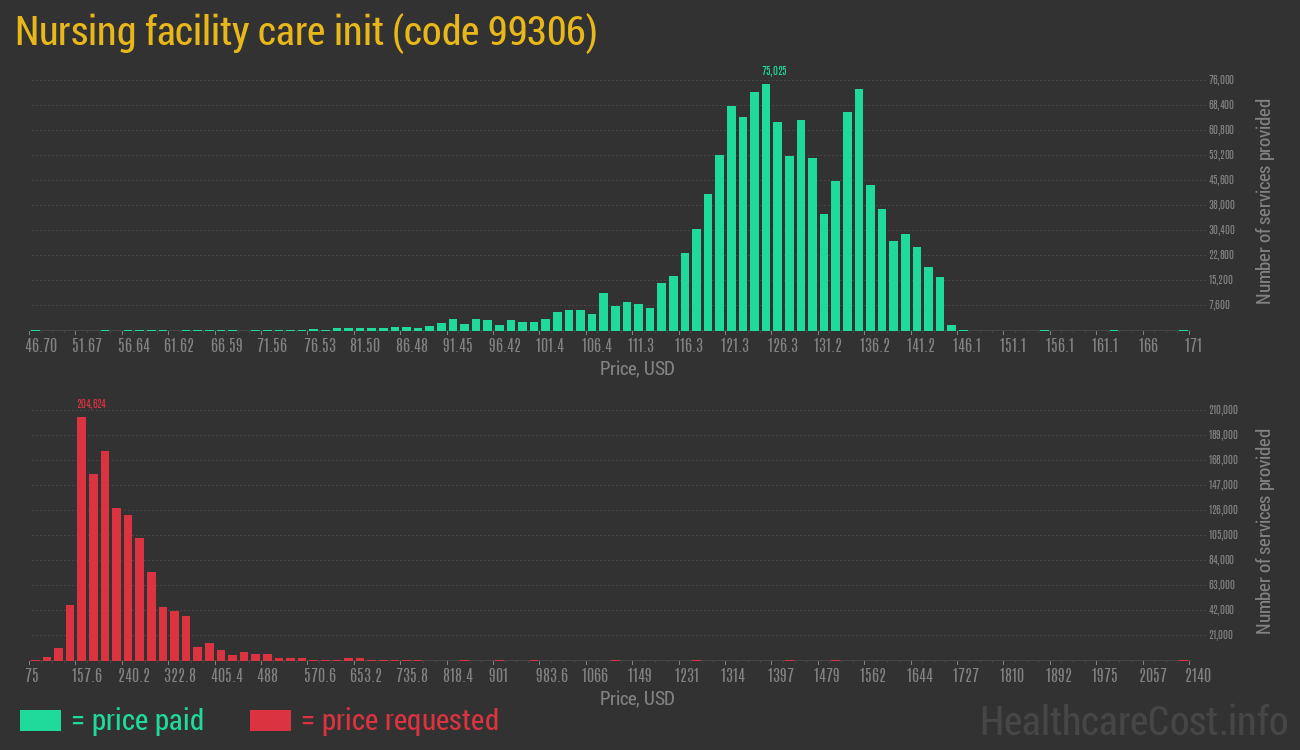Open the HealthcareCost.info watermark link
This screenshot has width=1300, height=750.
[1133, 720]
